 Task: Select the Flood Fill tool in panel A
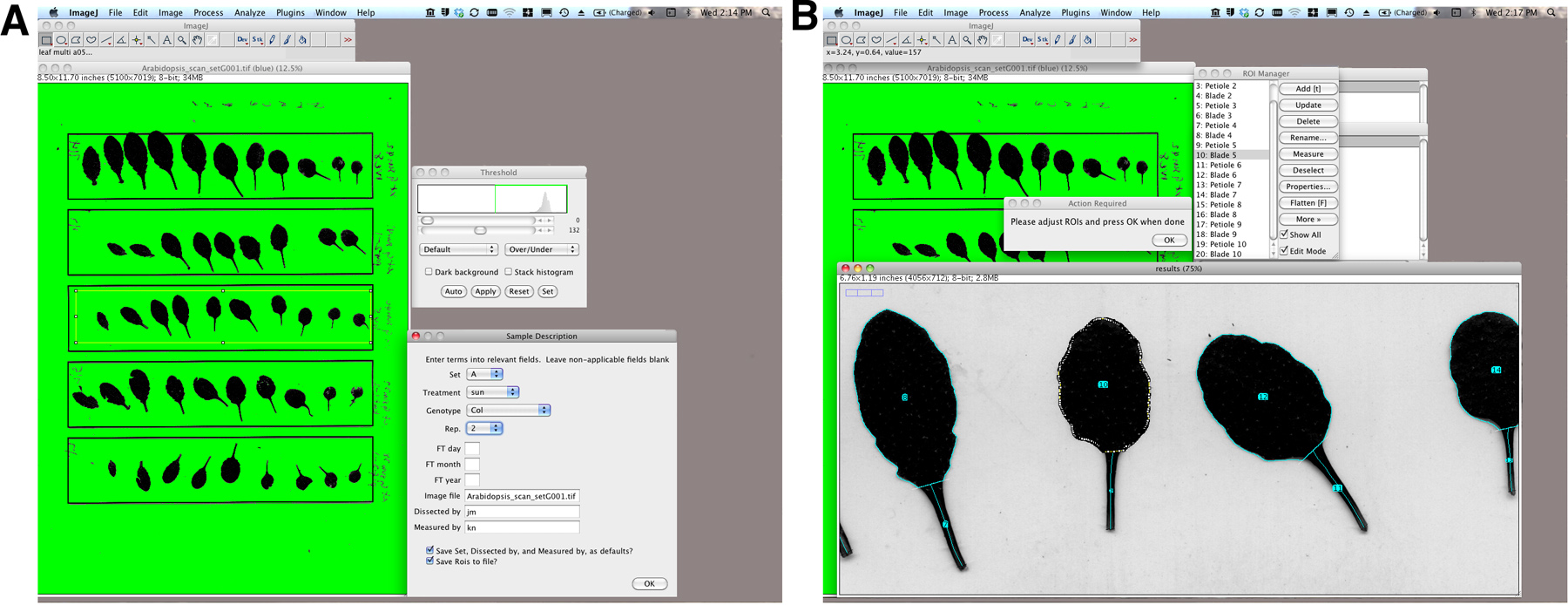pos(302,40)
